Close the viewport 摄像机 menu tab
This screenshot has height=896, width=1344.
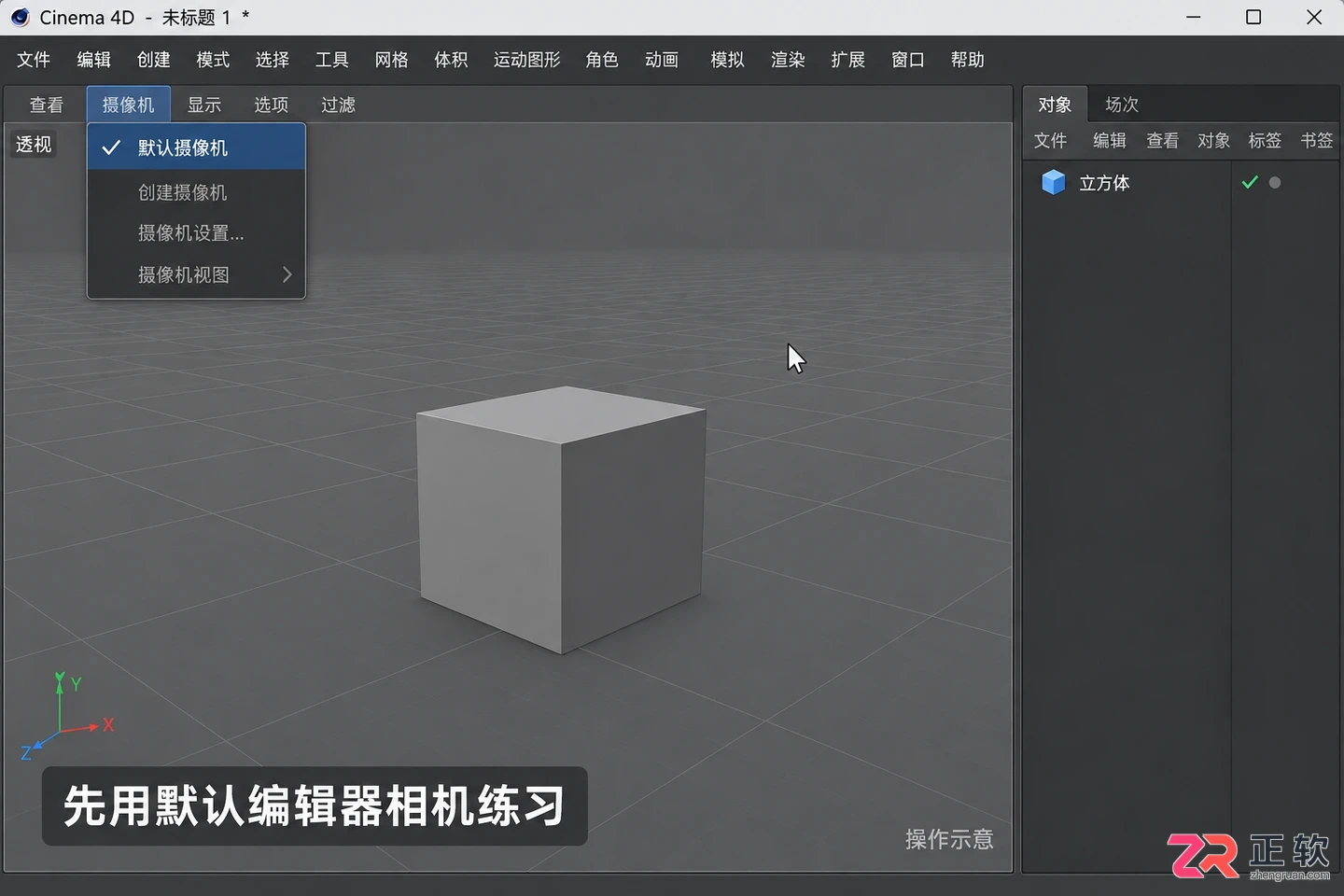129,105
